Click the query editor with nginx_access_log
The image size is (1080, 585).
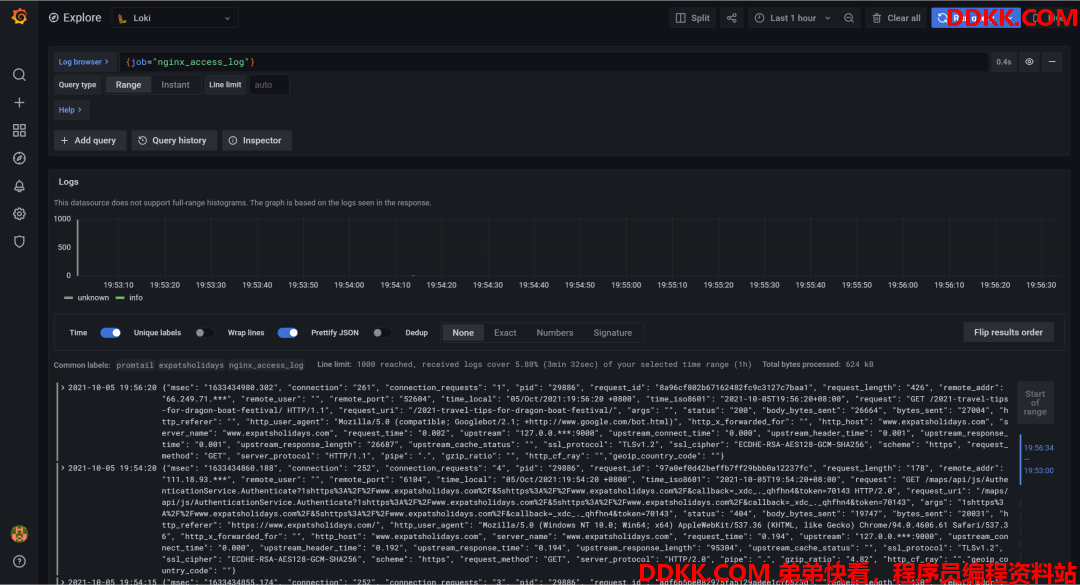click(554, 62)
